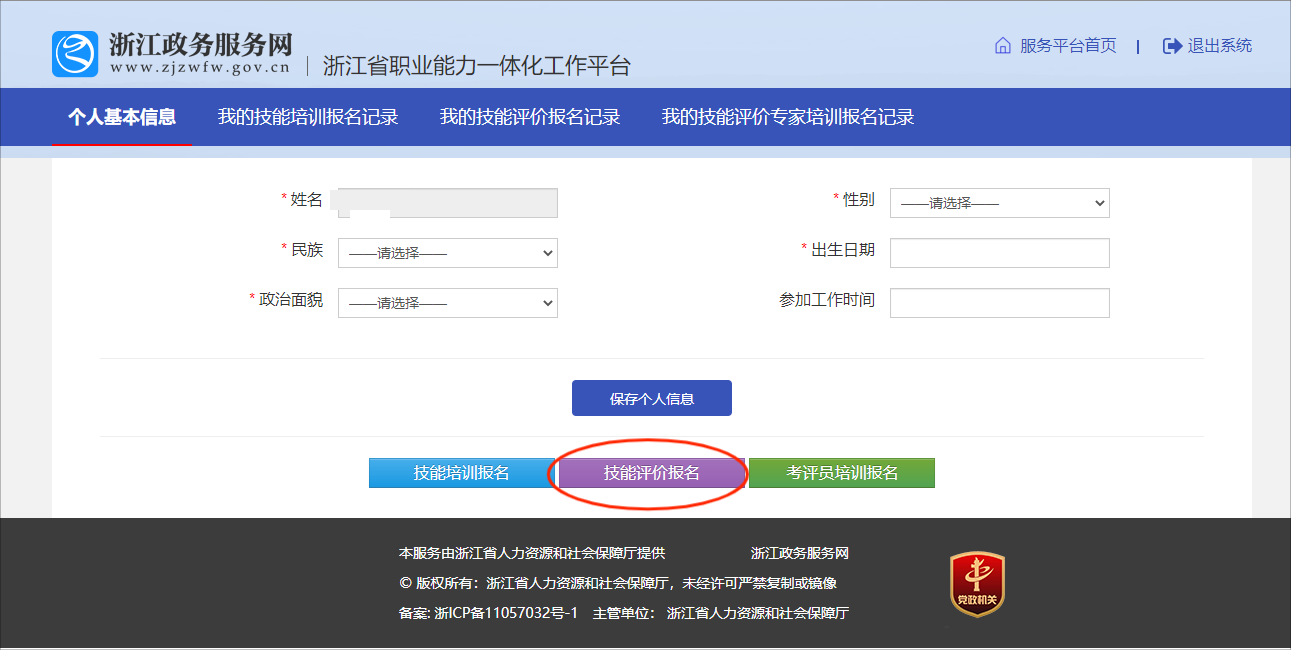Image resolution: width=1291 pixels, height=650 pixels.
Task: Open 我的技能评价报名记录 tab
Action: point(530,117)
